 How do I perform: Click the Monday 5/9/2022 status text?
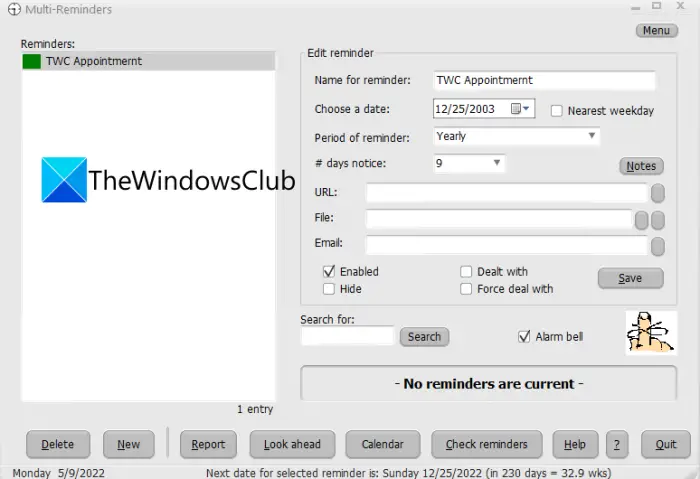pos(58,473)
